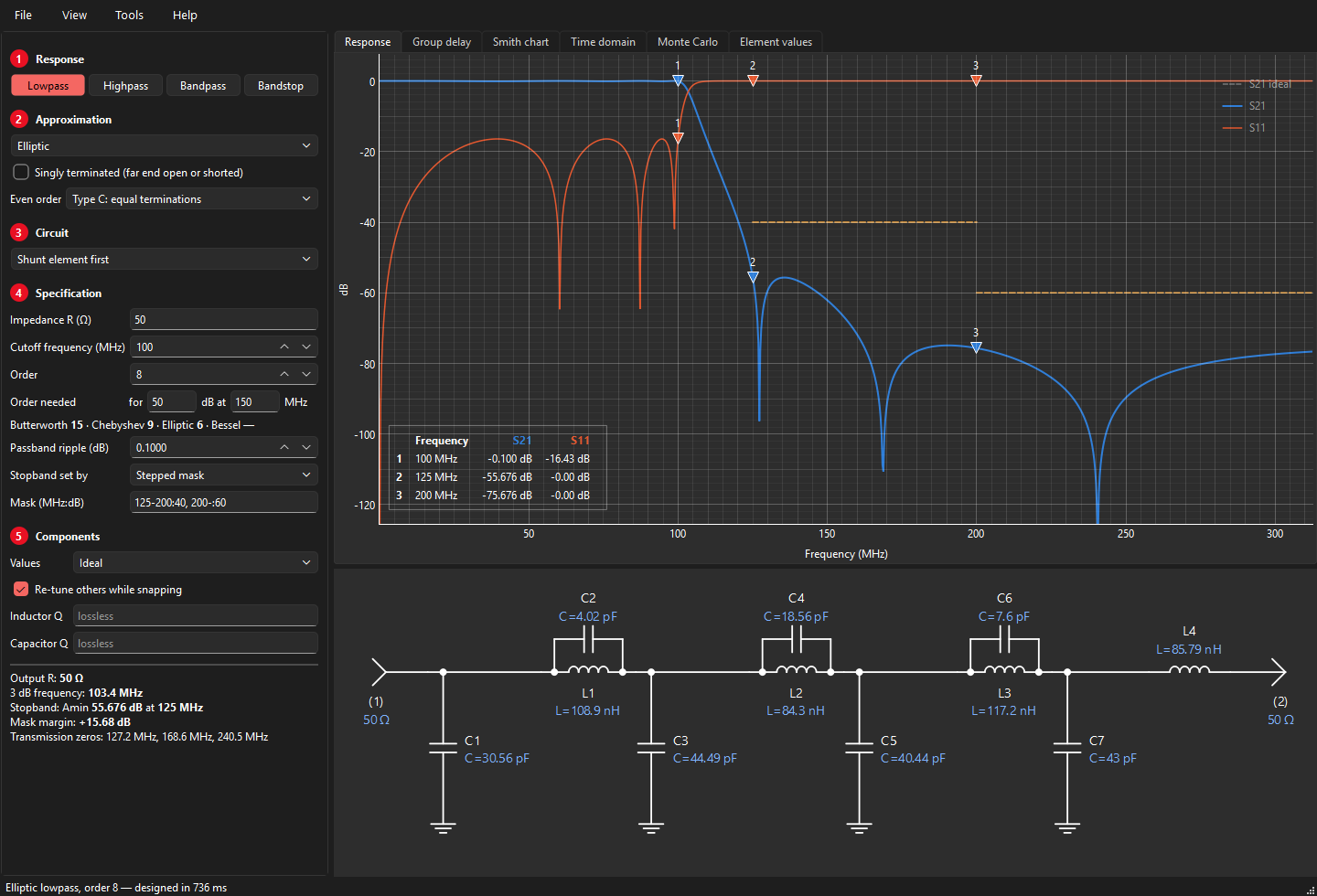Open the Stopband set by dropdown
Viewport: 1317px width, 896px height.
224,475
